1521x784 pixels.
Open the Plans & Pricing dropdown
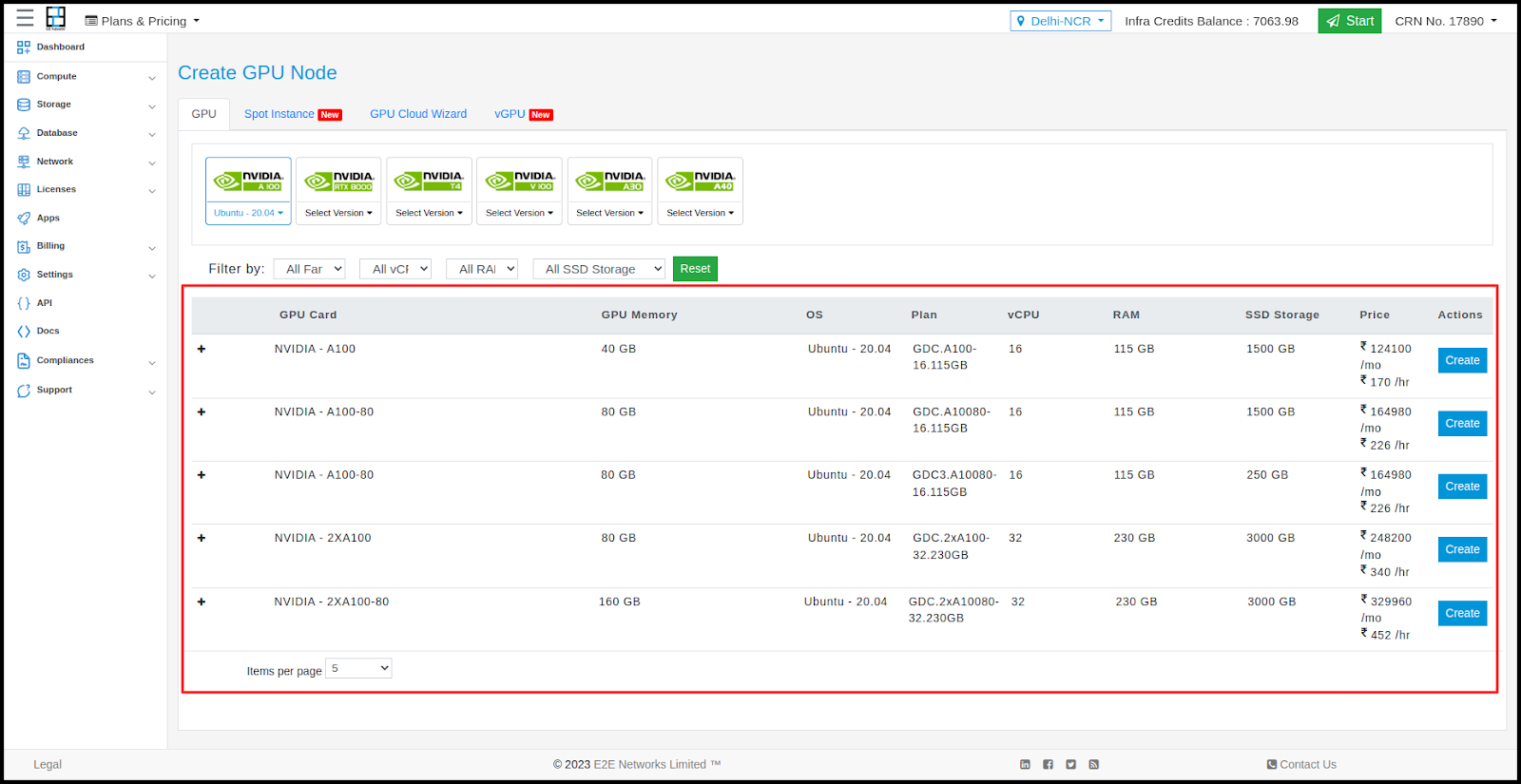pyautogui.click(x=143, y=21)
